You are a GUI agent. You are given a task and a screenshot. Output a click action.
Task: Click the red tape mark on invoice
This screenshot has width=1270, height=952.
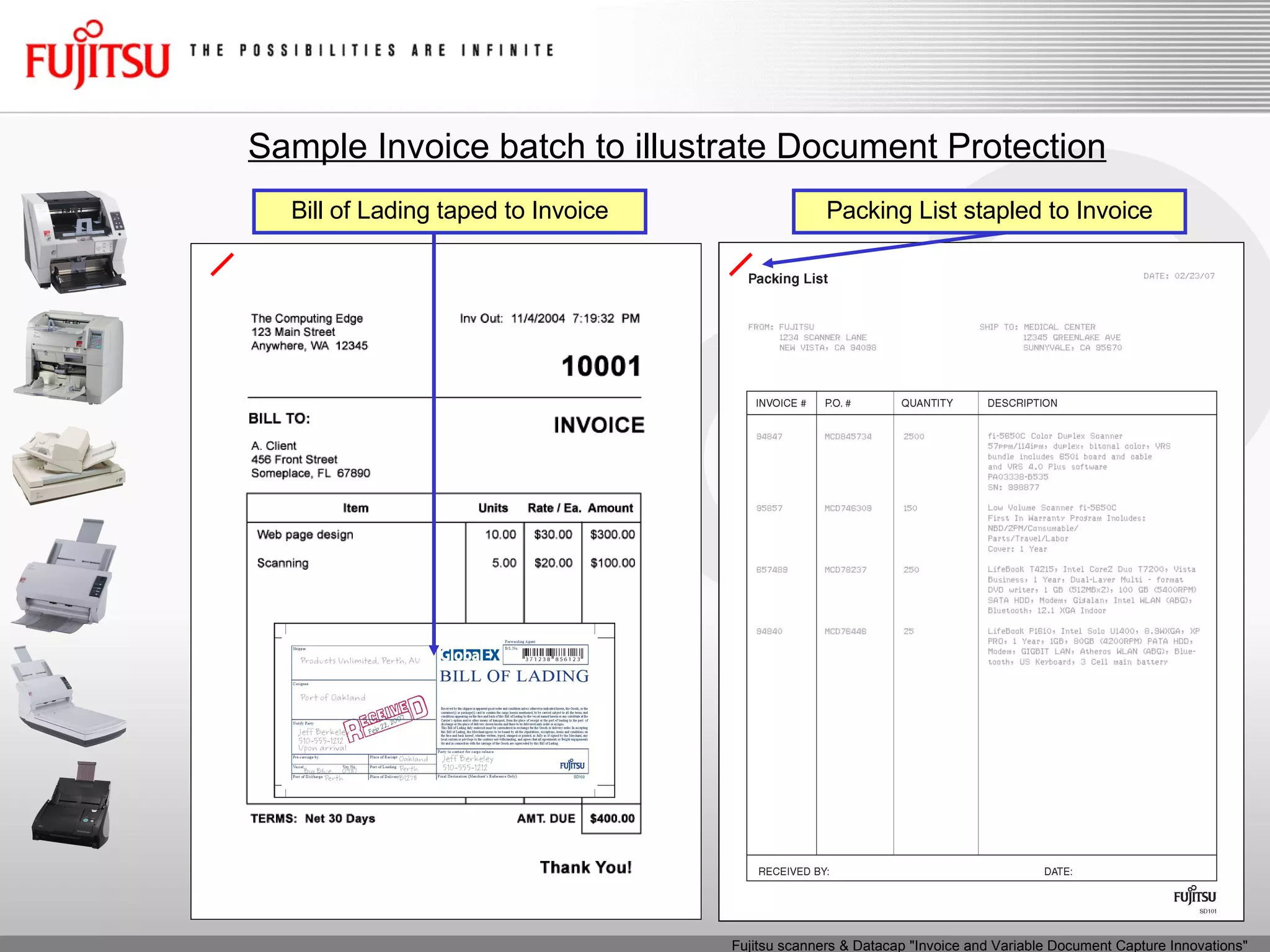click(222, 264)
